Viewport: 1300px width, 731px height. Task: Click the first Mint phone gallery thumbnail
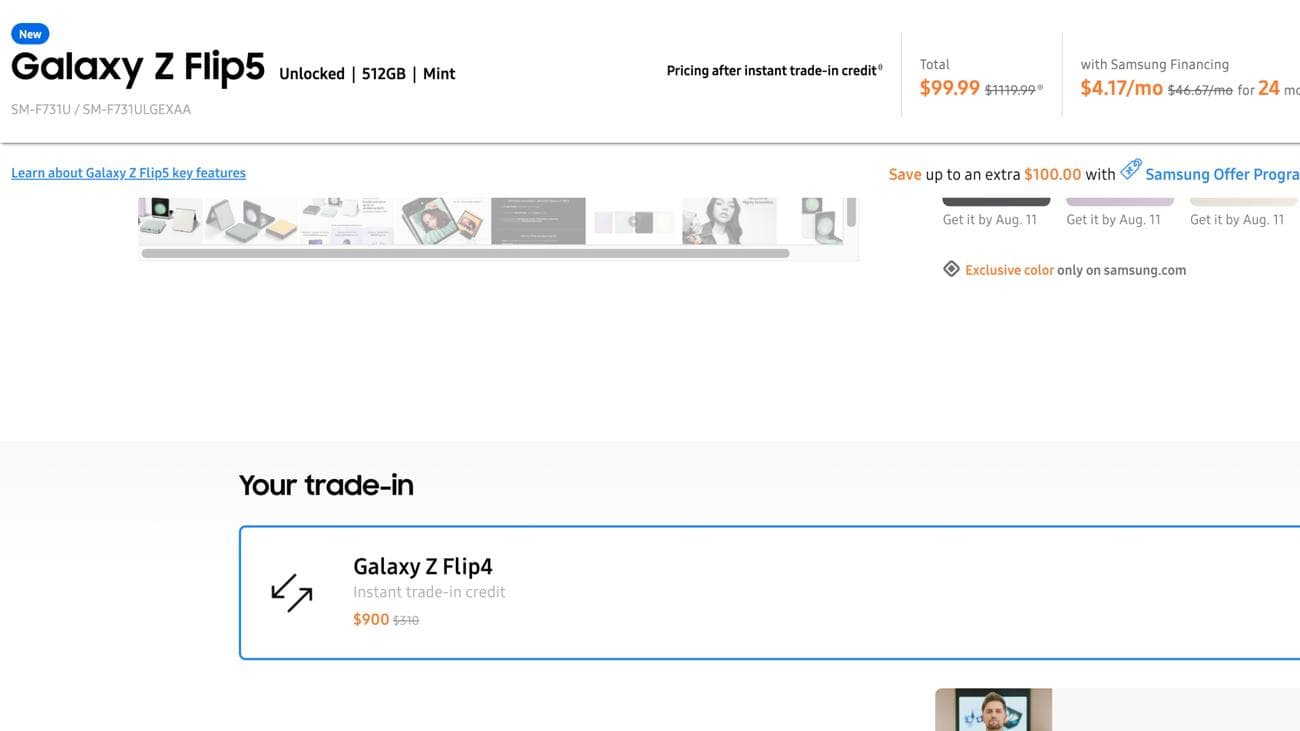[x=168, y=218]
